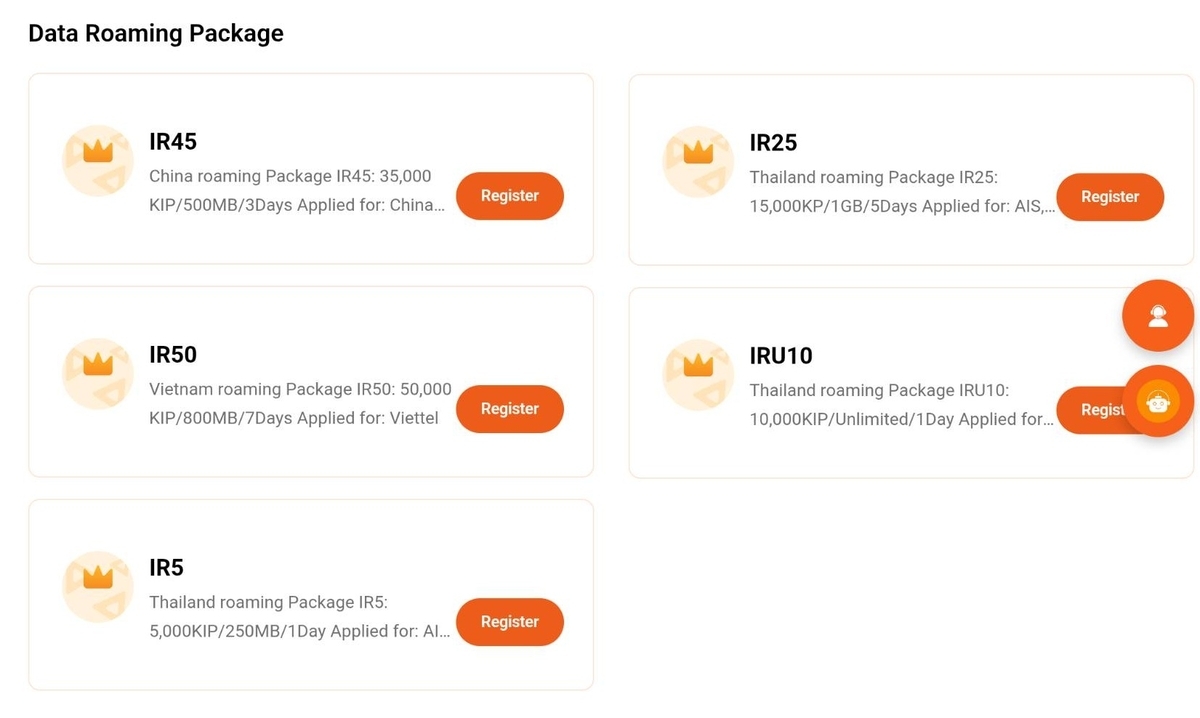The width and height of the screenshot is (1200, 718).
Task: Click the Data Roaming Package heading
Action: (x=156, y=33)
